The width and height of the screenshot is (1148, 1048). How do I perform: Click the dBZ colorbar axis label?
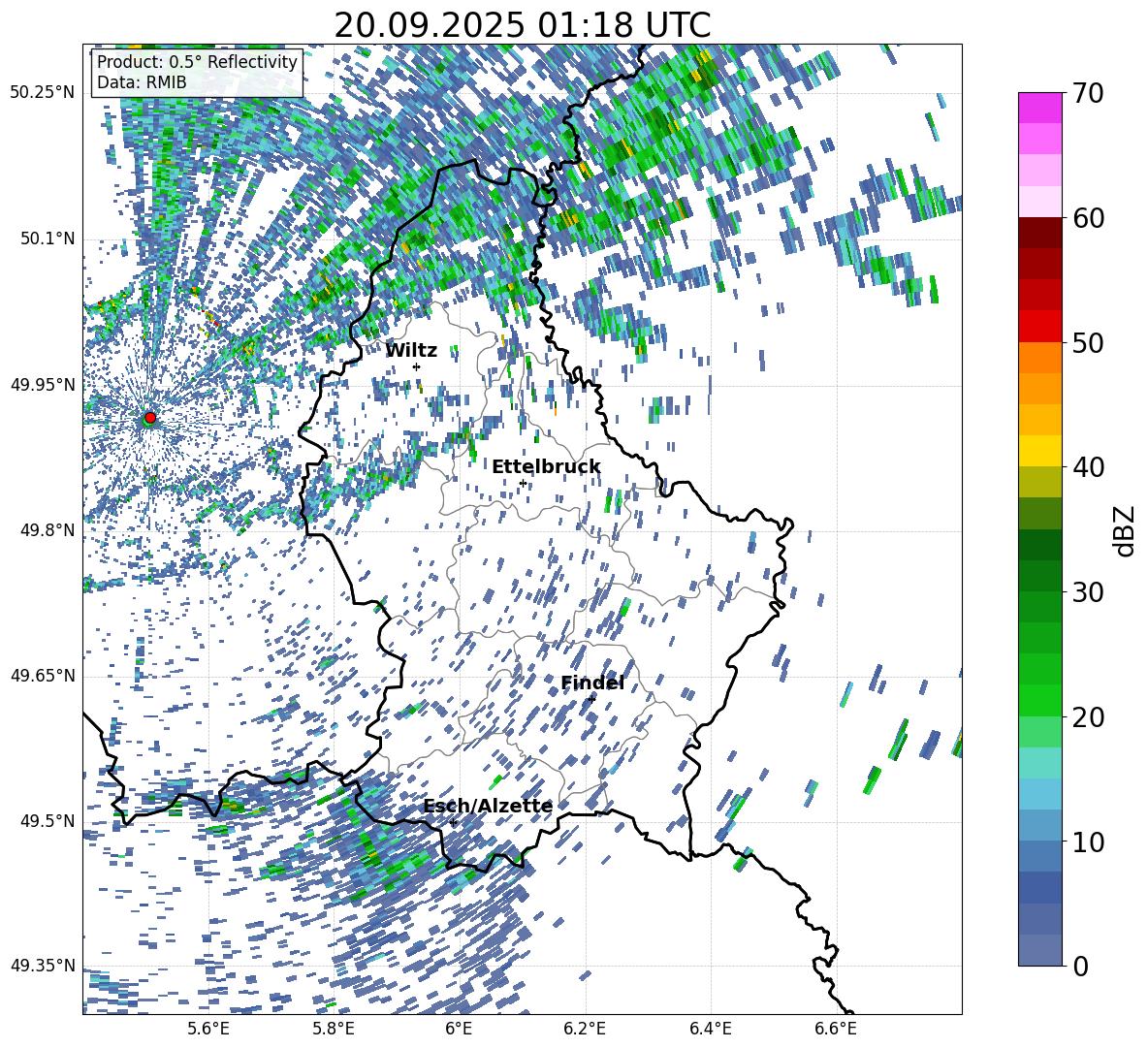(x=1124, y=530)
